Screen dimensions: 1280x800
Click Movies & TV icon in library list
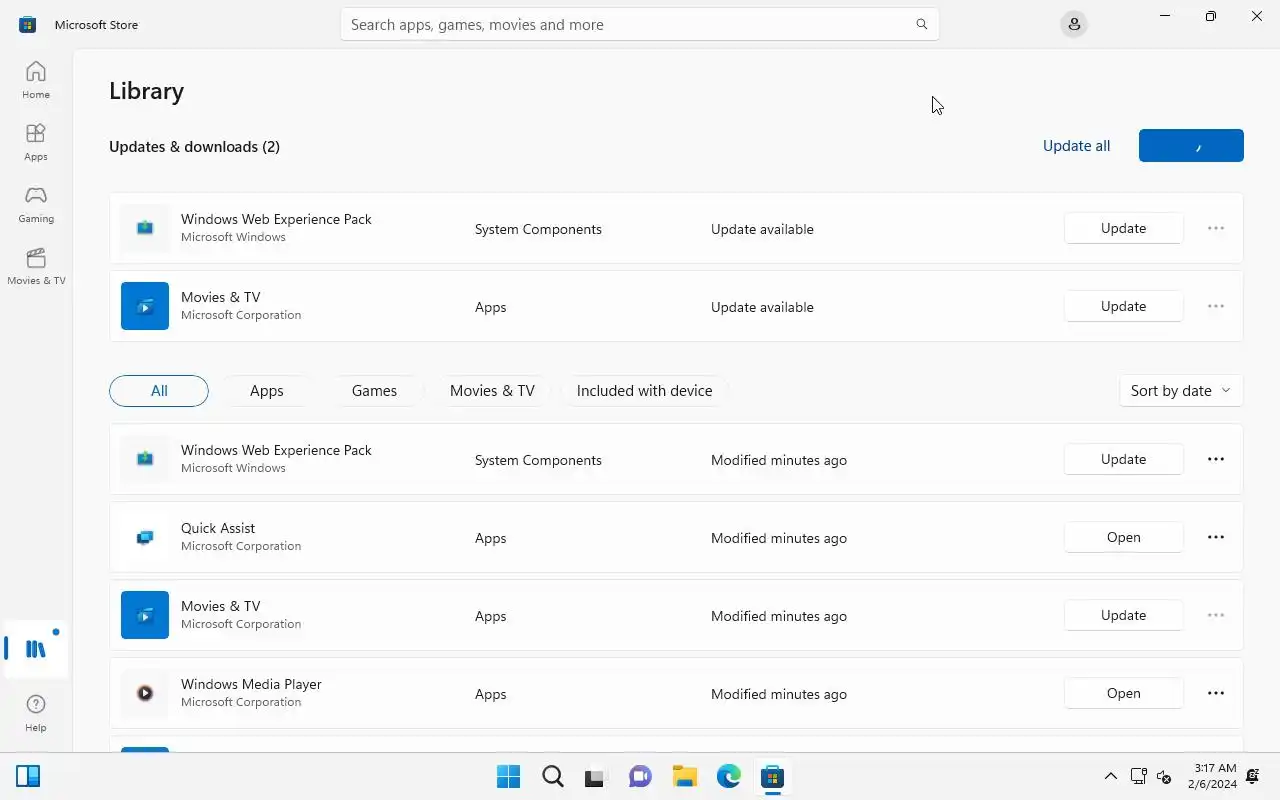click(x=145, y=615)
